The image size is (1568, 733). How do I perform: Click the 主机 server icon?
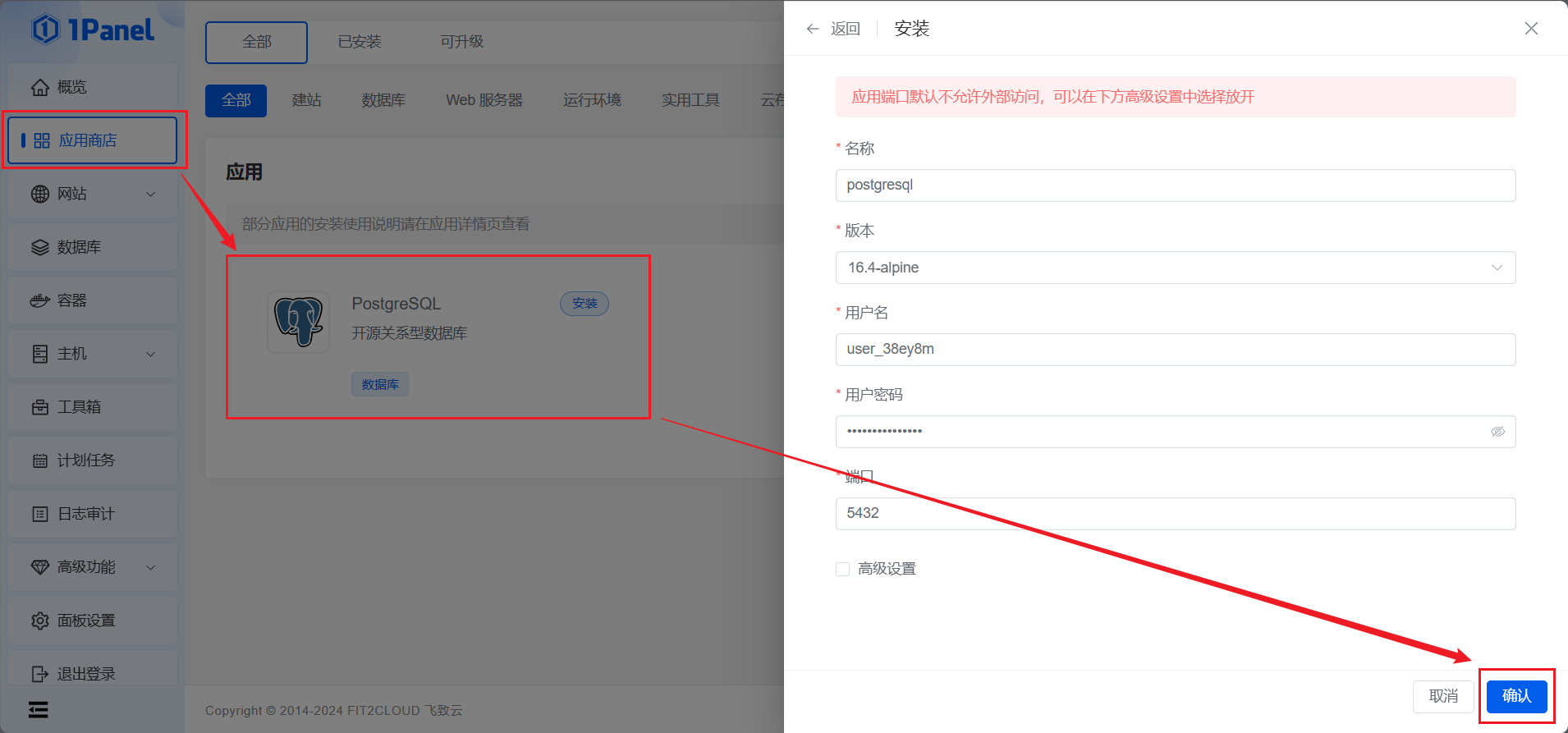40,354
